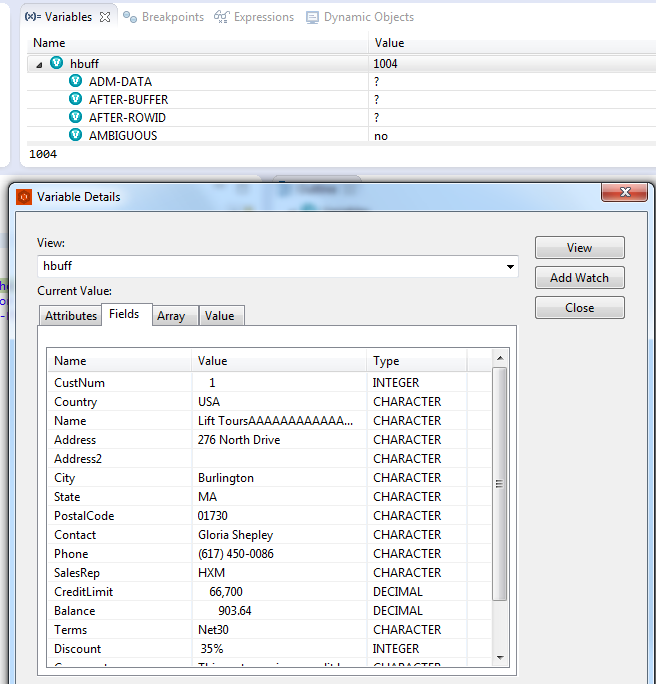Select the AMBIGUOUS row
This screenshot has width=656, height=684.
pos(342,135)
